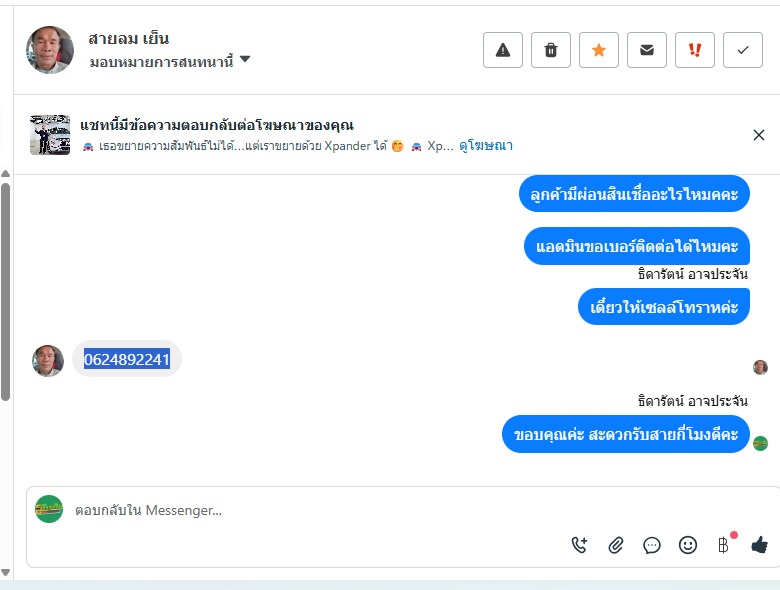
Task: Focus the Messenger reply input field
Action: tap(300, 510)
